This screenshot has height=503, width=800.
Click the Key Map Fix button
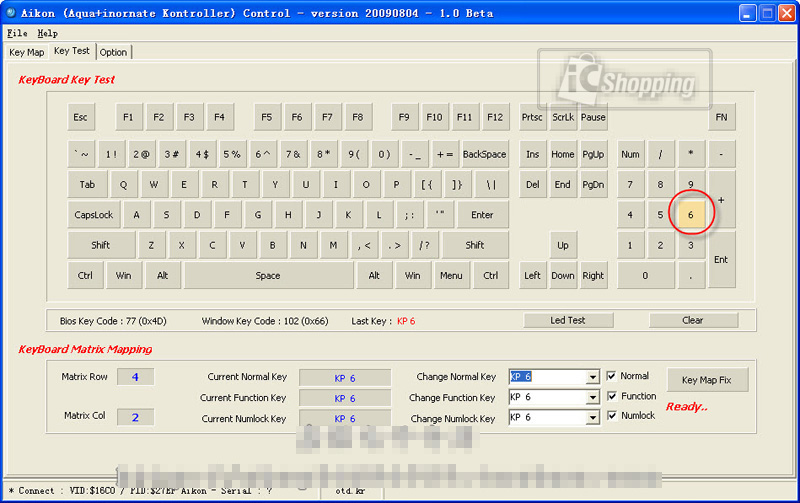pyautogui.click(x=706, y=380)
